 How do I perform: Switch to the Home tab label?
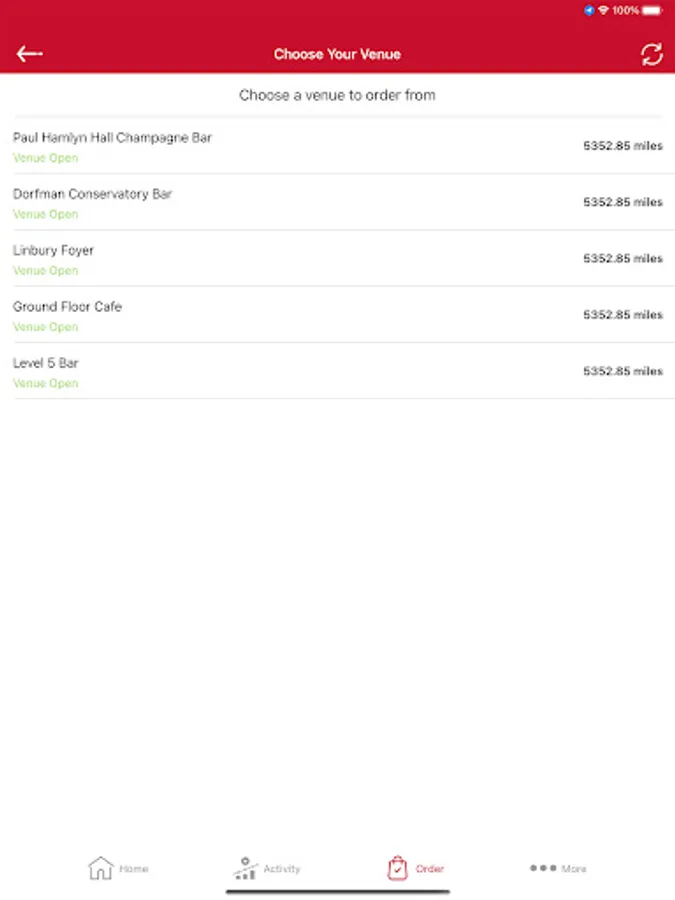134,869
